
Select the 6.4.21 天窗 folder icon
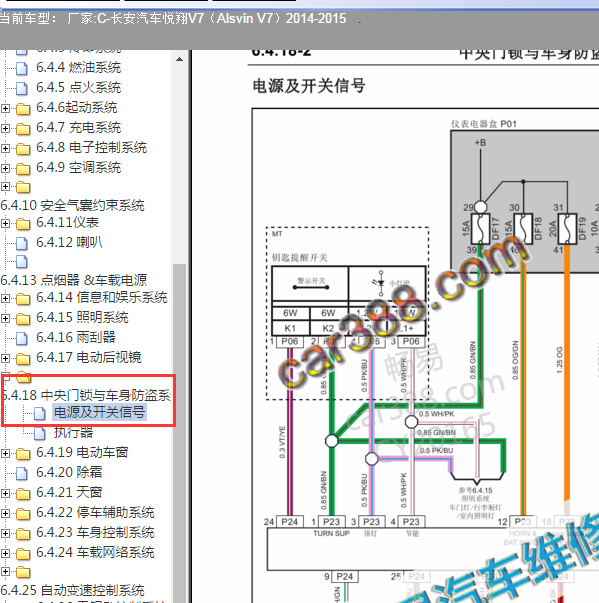click(23, 494)
